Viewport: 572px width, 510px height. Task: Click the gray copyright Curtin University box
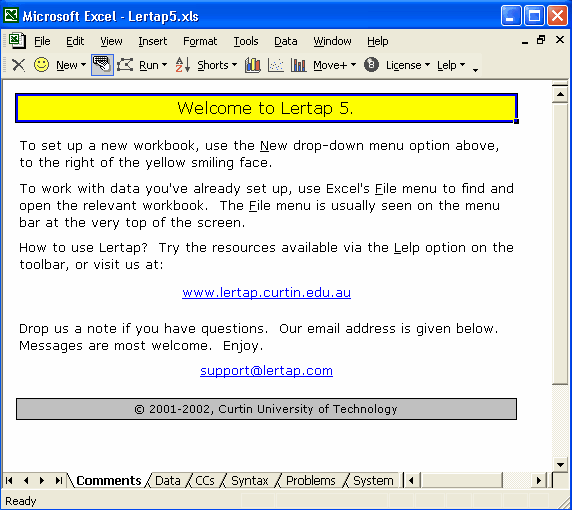click(x=266, y=409)
